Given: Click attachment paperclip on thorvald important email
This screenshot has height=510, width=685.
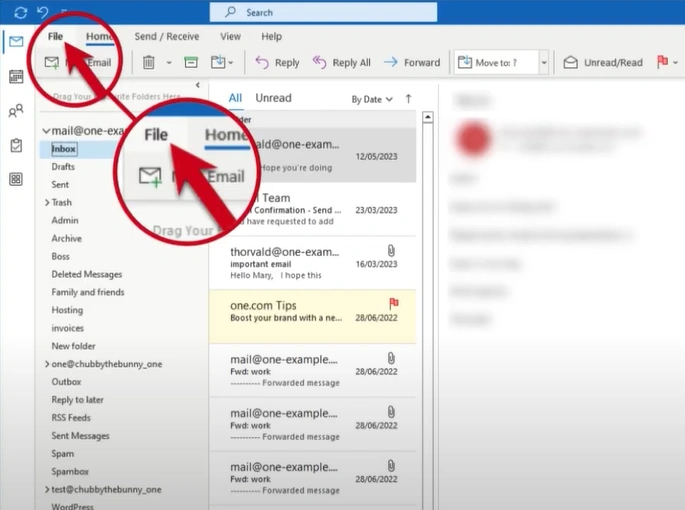Looking at the screenshot, I should coord(391,250).
